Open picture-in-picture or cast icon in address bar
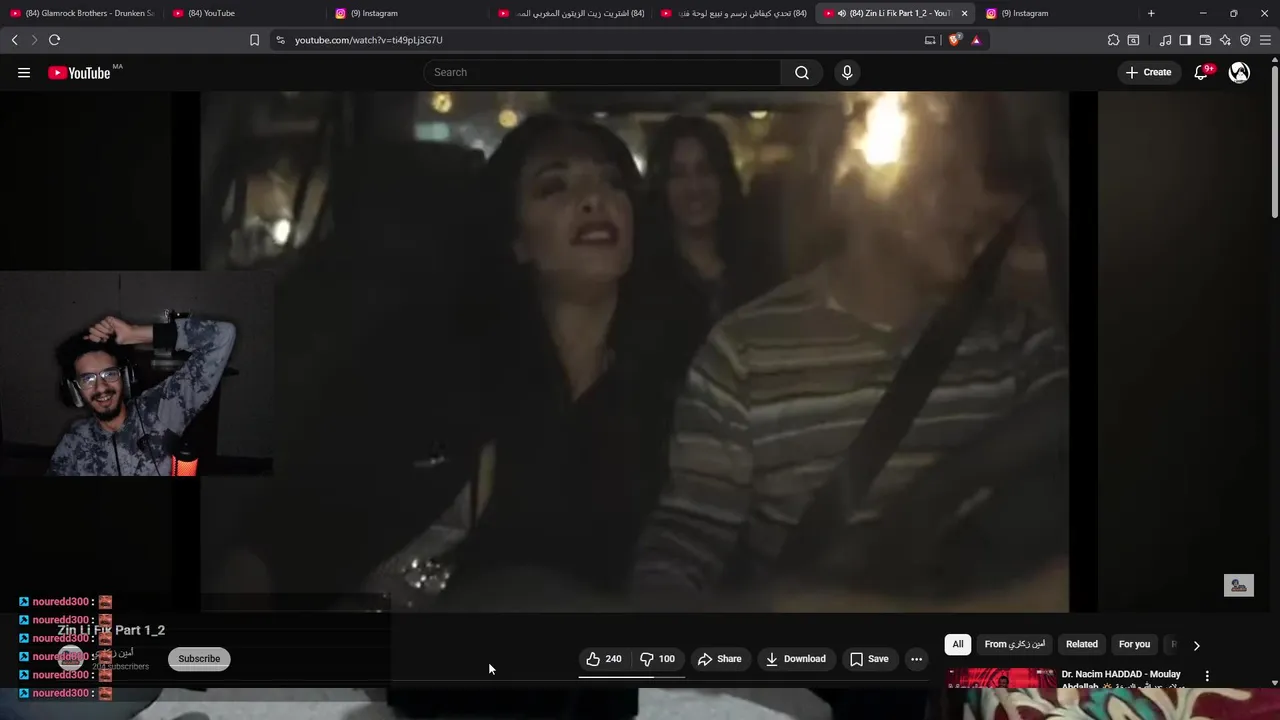The width and height of the screenshot is (1280, 720). pyautogui.click(x=930, y=40)
